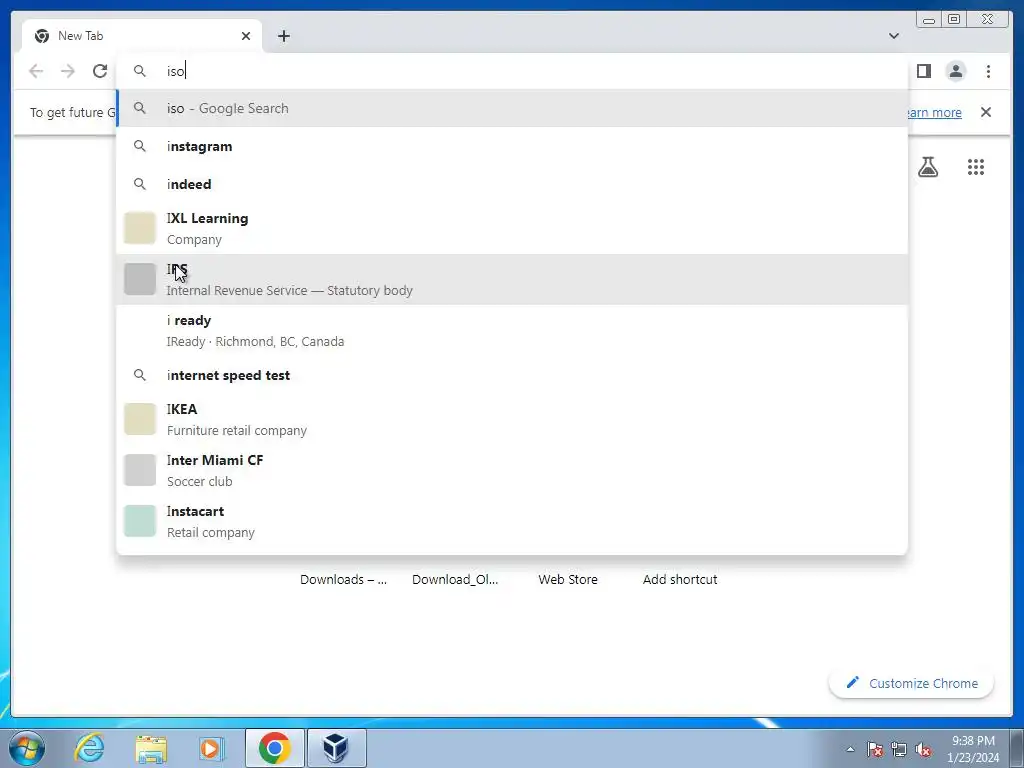Open the Chrome side panel icon
This screenshot has height=768, width=1024.
923,71
